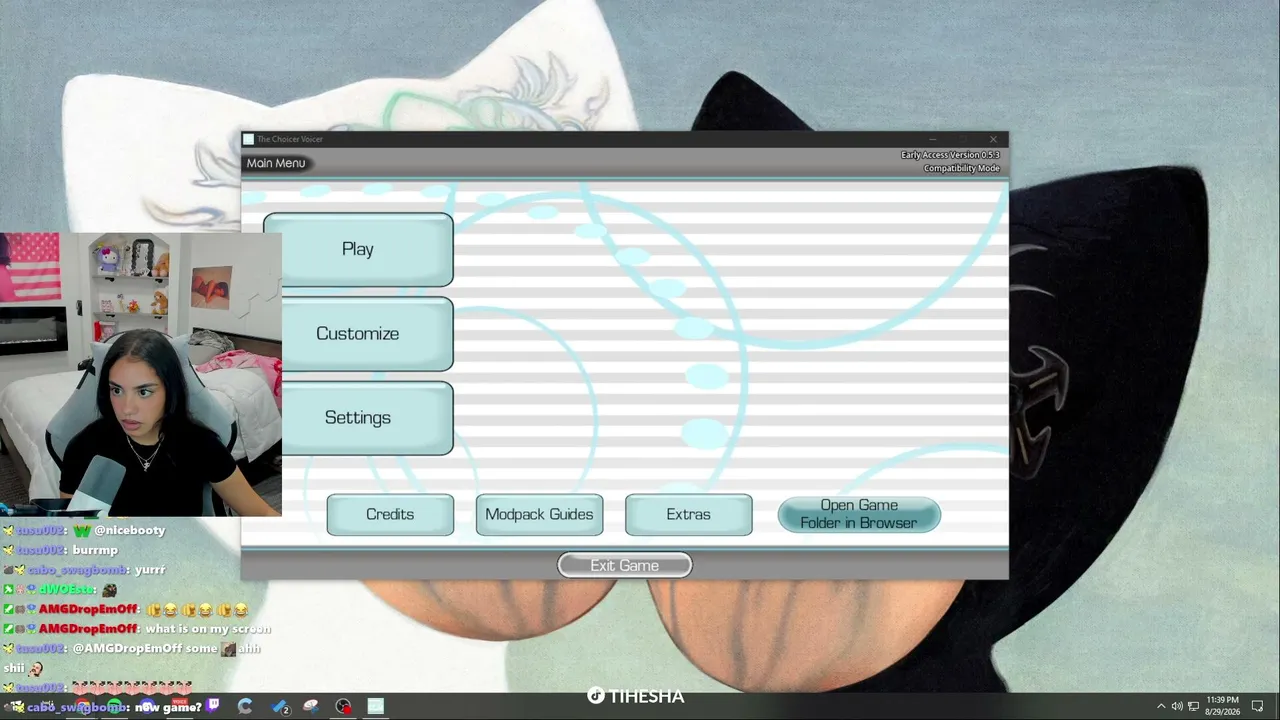Screen dimensions: 1280x720
Task: Click the taskbar icon left of OBS
Action: coord(311,706)
